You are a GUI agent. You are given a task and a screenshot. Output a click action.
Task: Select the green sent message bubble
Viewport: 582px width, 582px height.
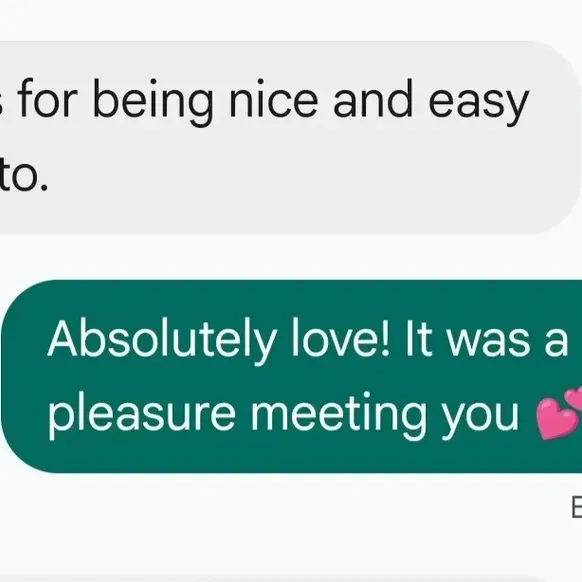coord(292,376)
